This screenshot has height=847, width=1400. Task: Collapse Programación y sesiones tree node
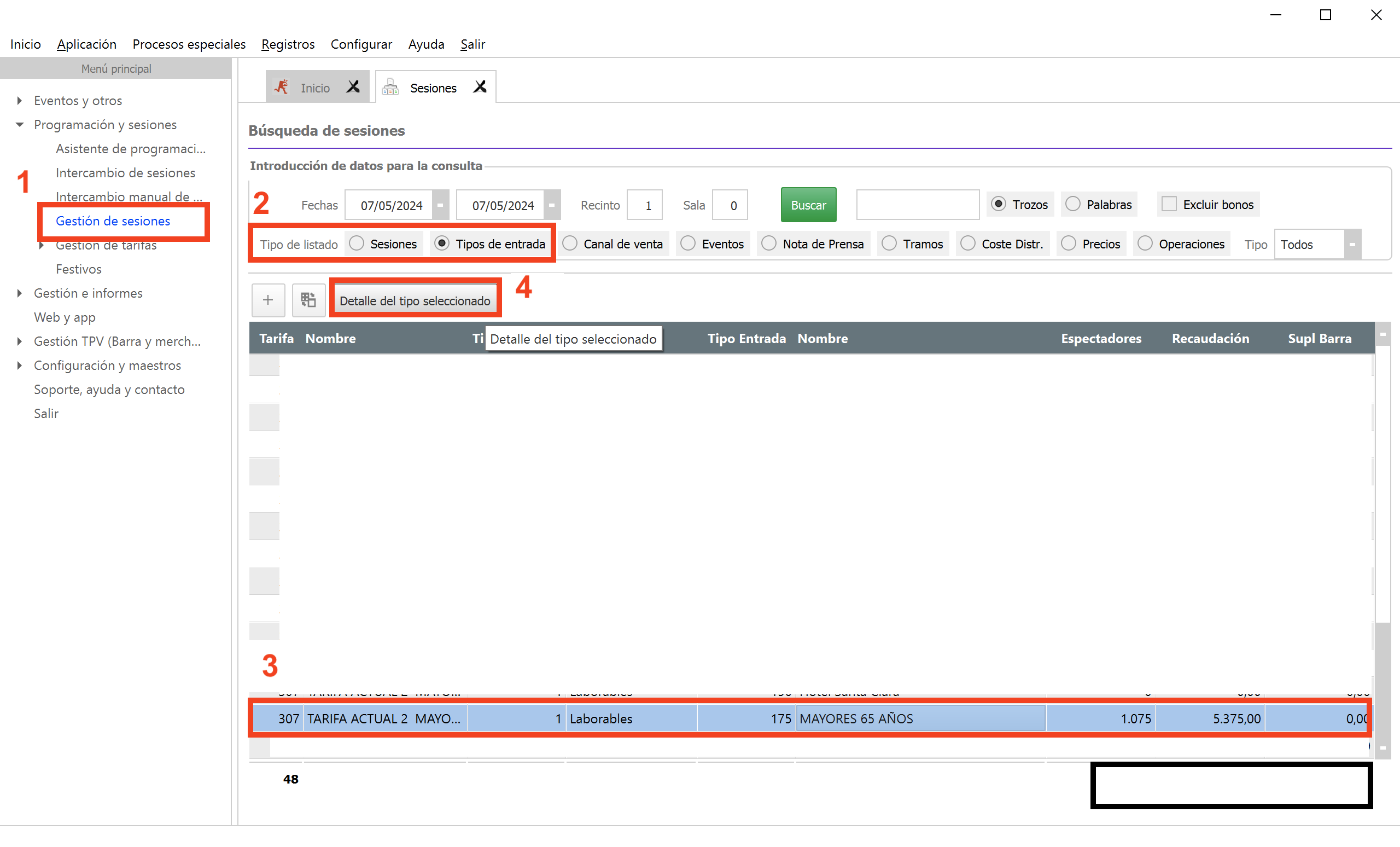point(20,125)
